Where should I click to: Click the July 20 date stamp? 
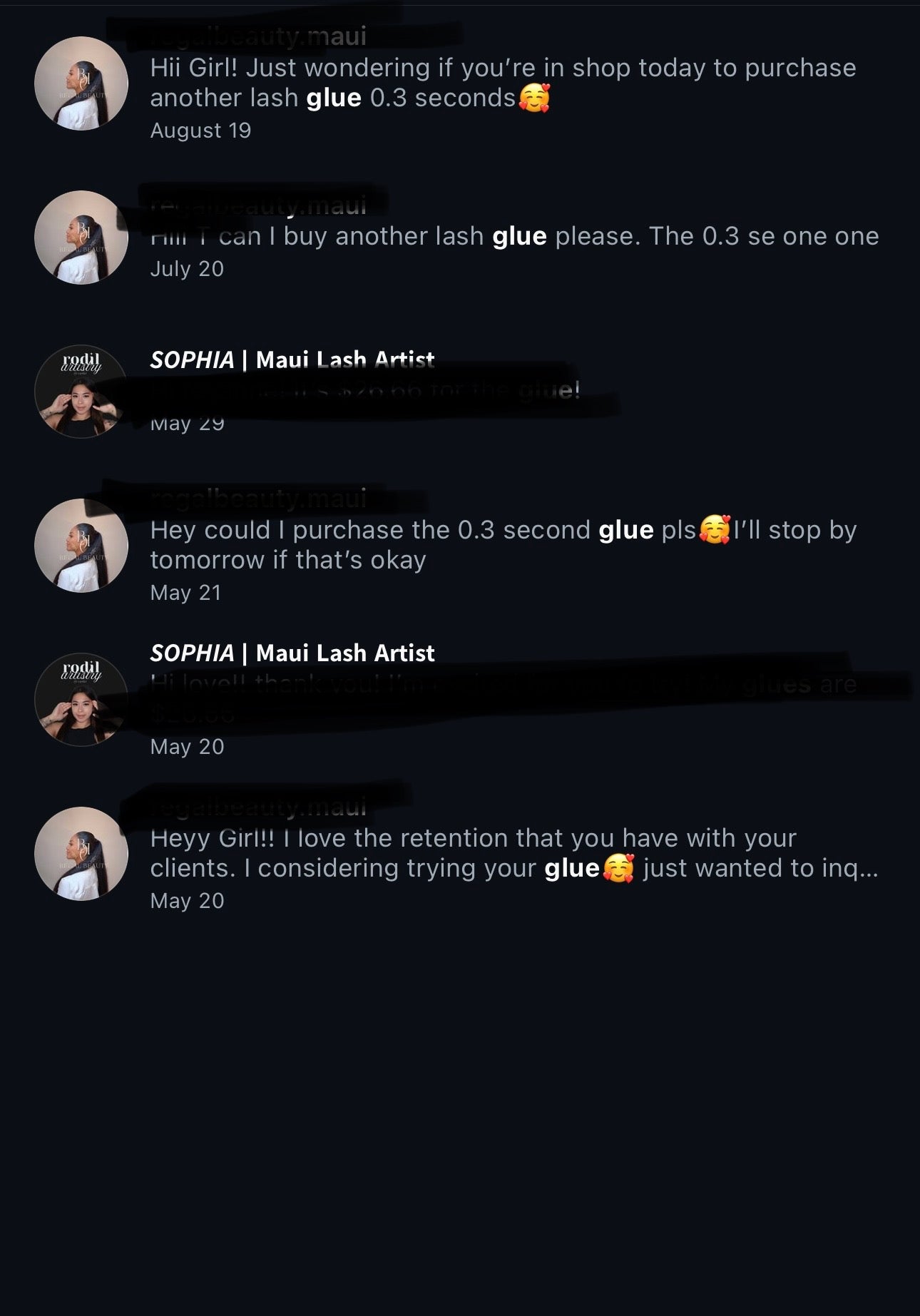(187, 269)
